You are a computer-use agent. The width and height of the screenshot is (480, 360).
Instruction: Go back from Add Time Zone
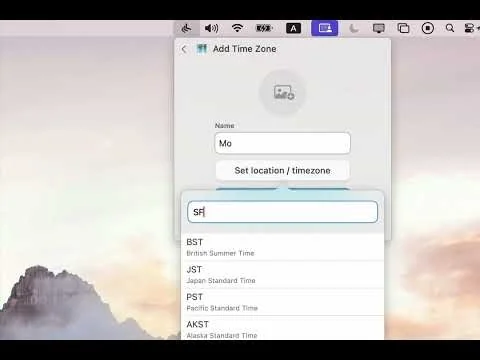point(184,49)
